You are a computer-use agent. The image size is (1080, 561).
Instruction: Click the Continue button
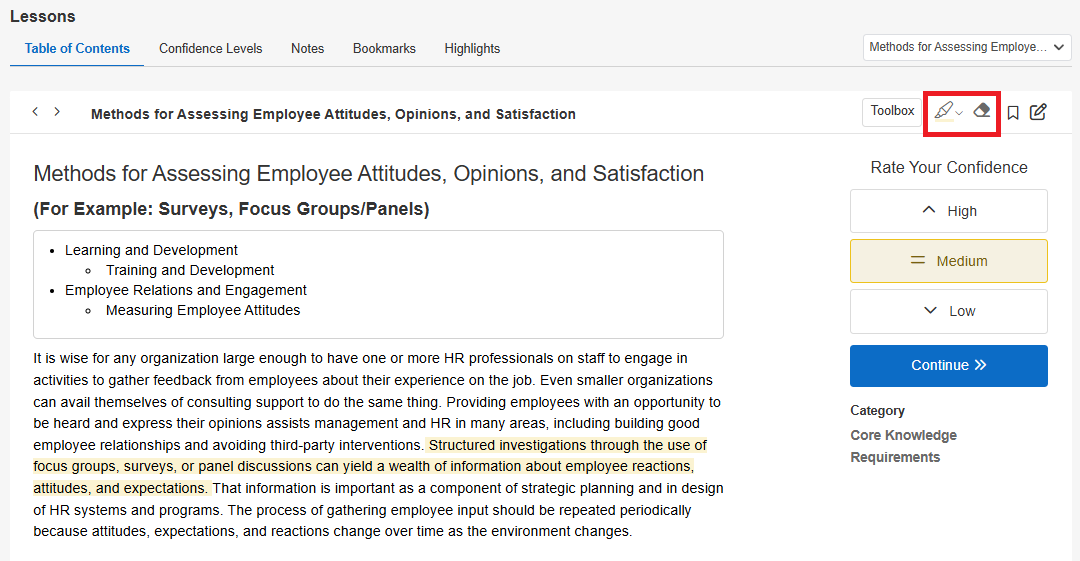pyautogui.click(x=948, y=365)
